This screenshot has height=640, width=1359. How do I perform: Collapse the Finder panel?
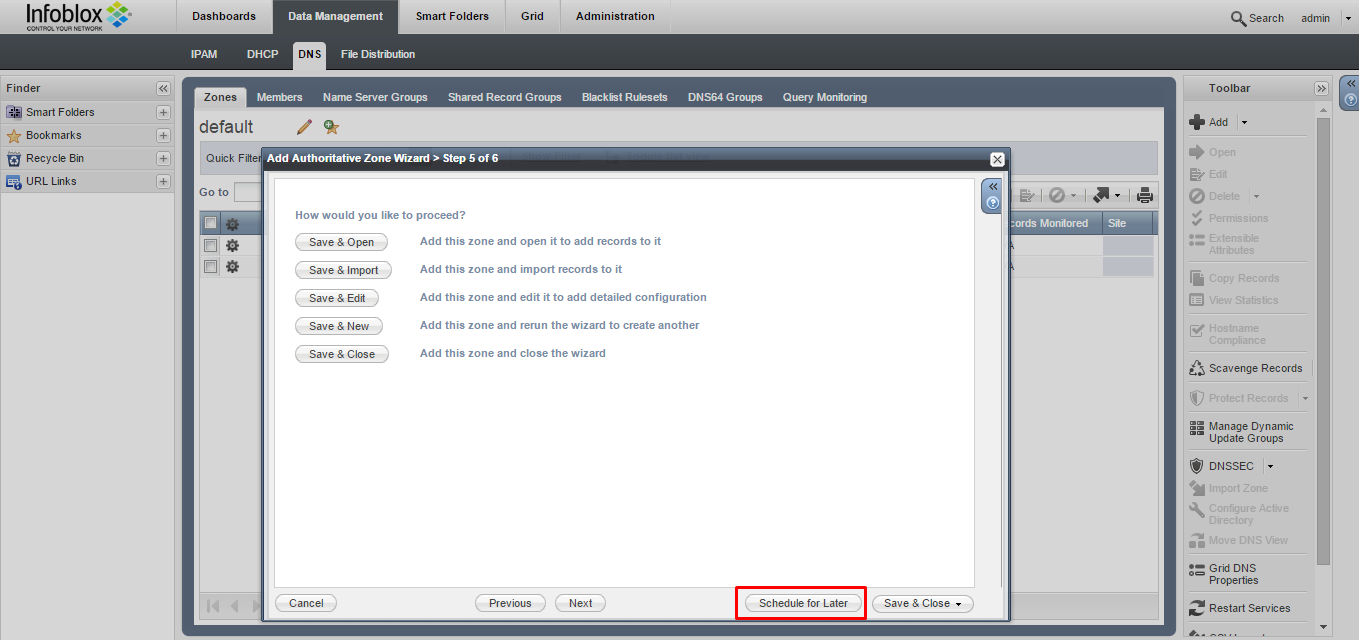163,88
